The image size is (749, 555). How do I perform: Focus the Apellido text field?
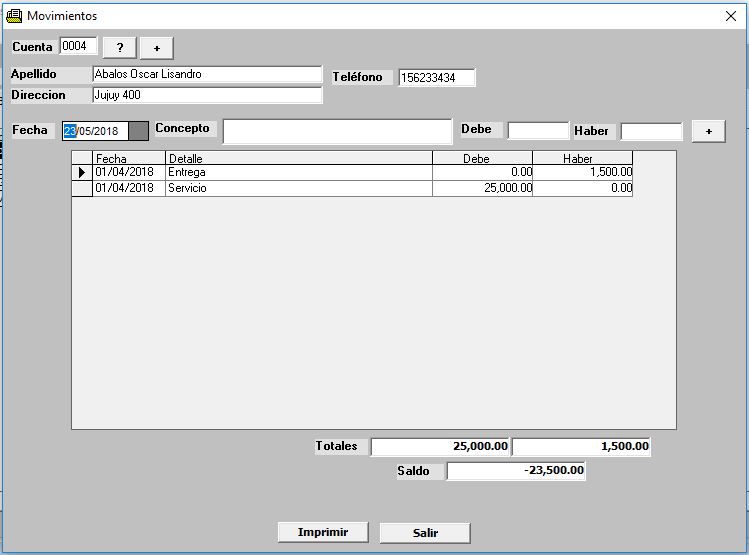(206, 75)
